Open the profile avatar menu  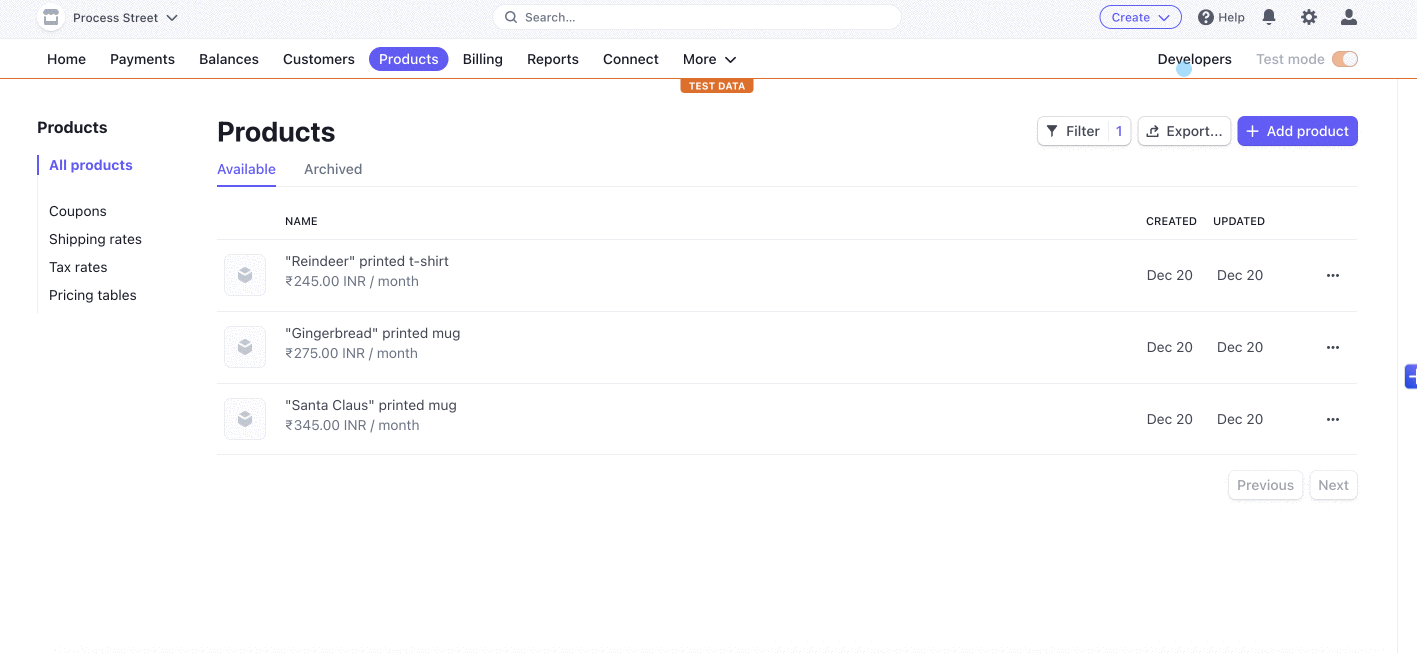(x=1348, y=17)
